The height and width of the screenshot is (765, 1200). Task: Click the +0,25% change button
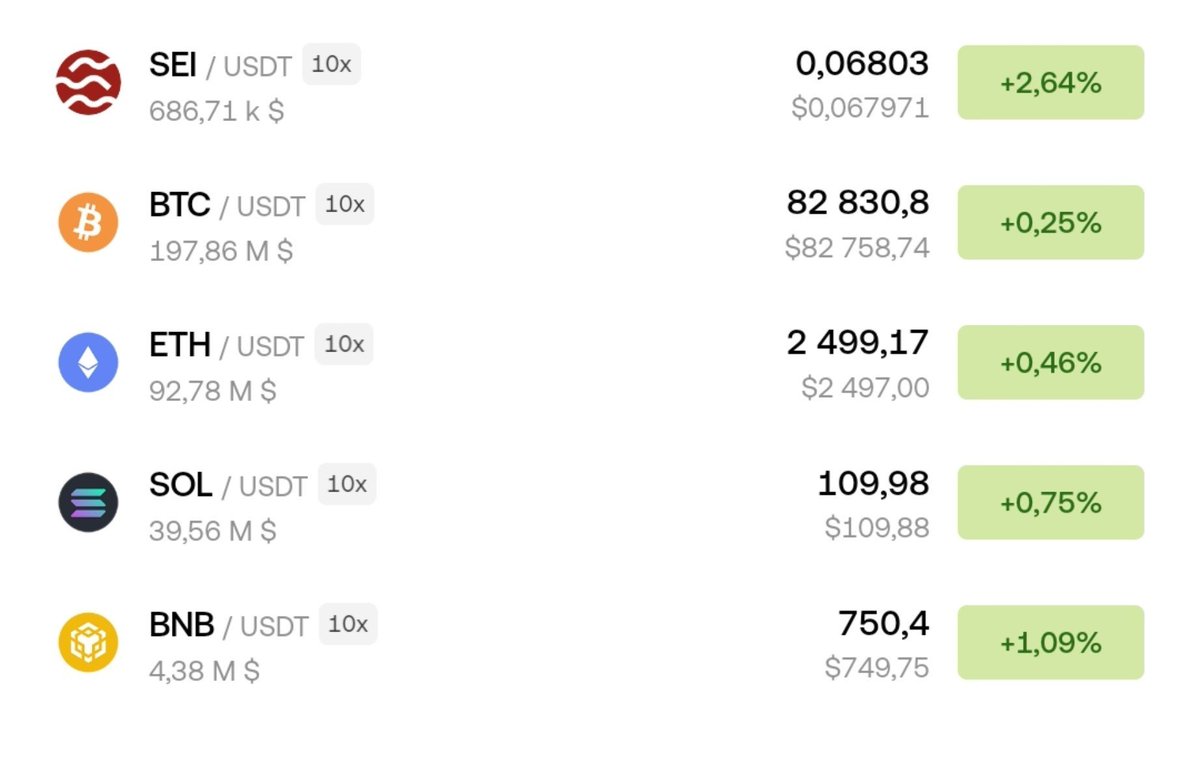click(1051, 222)
